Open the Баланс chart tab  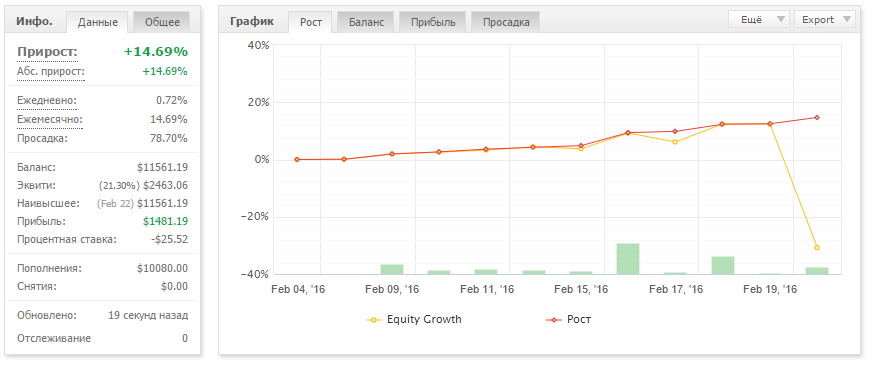(366, 22)
